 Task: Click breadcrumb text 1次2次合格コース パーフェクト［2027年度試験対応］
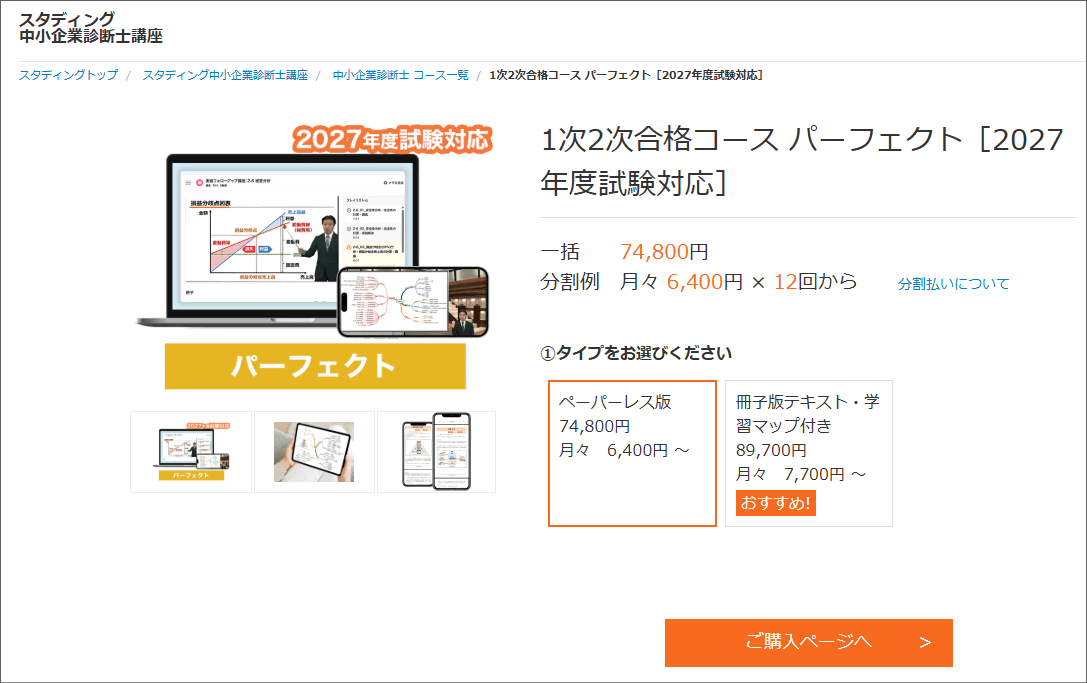(x=627, y=75)
